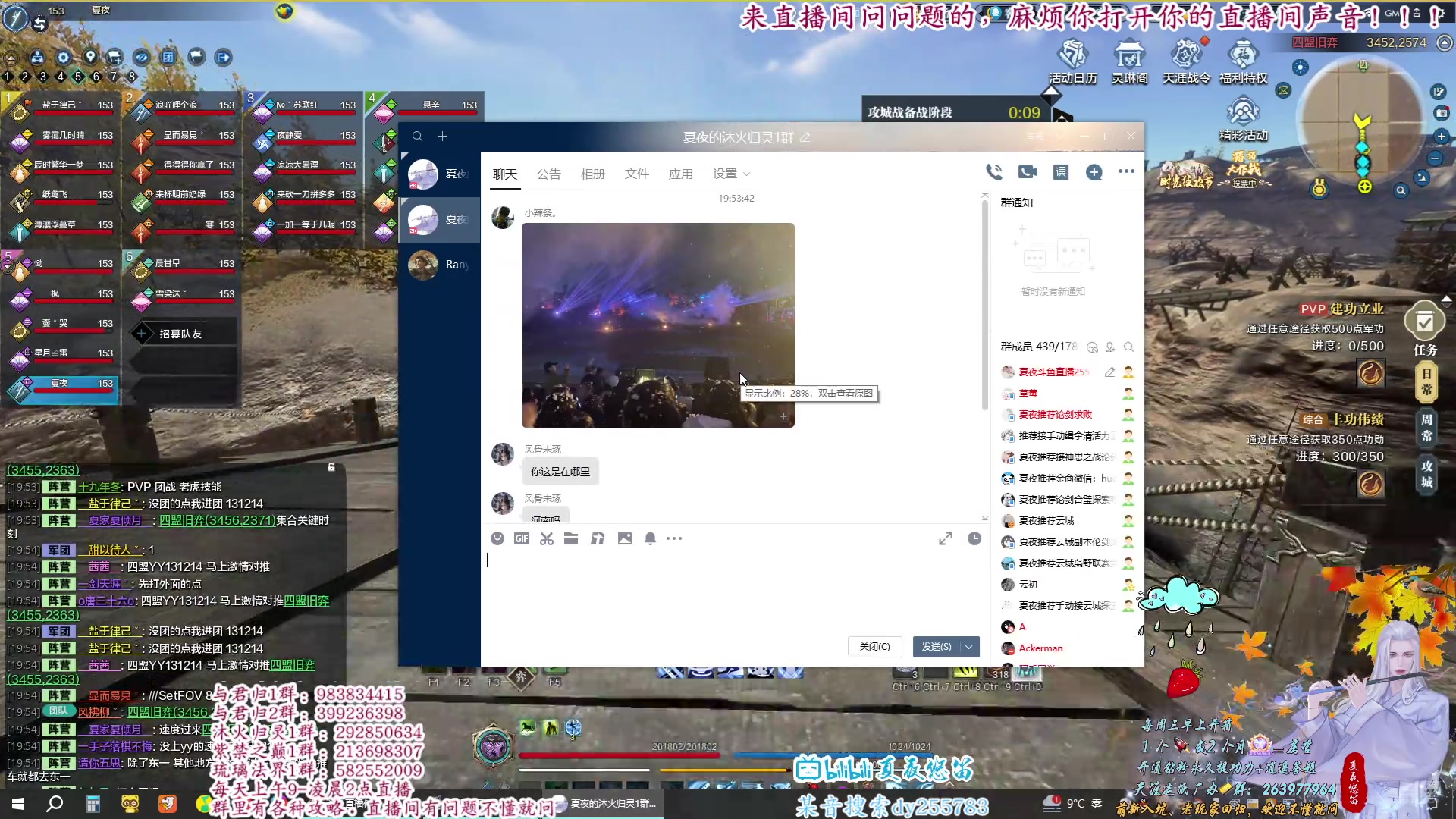The height and width of the screenshot is (819, 1456).
Task: Edit card of 夏夜斗鱼直播 with pencil icon
Action: (x=1109, y=372)
